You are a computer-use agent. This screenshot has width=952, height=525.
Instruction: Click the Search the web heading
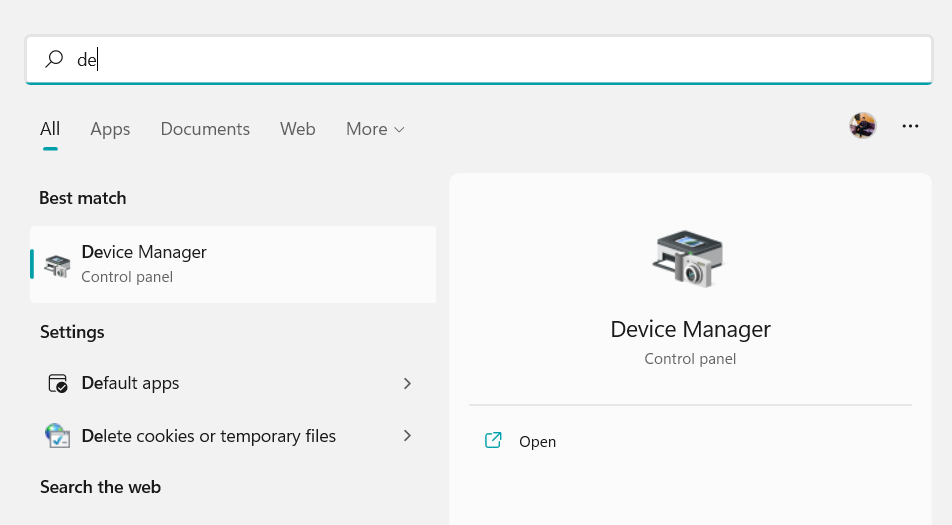coord(100,487)
